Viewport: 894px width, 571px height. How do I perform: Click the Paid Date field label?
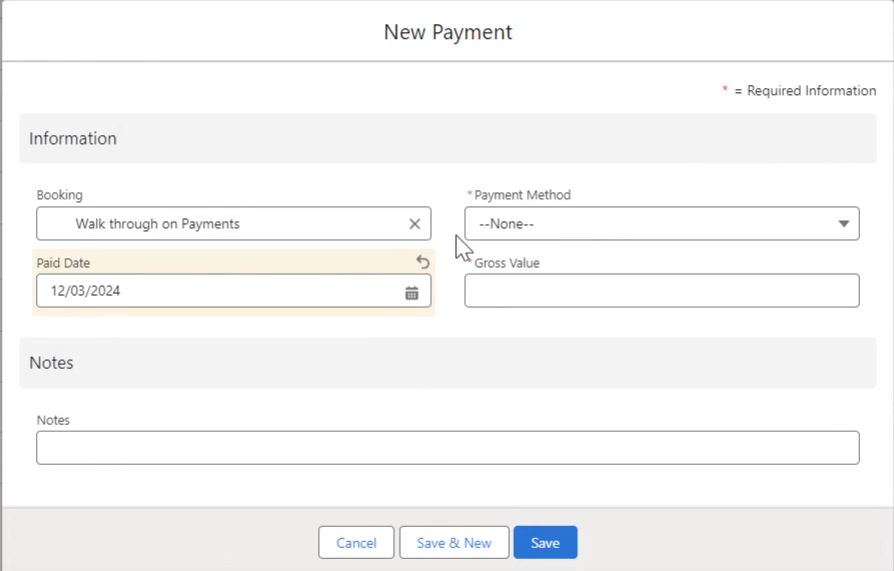point(63,263)
